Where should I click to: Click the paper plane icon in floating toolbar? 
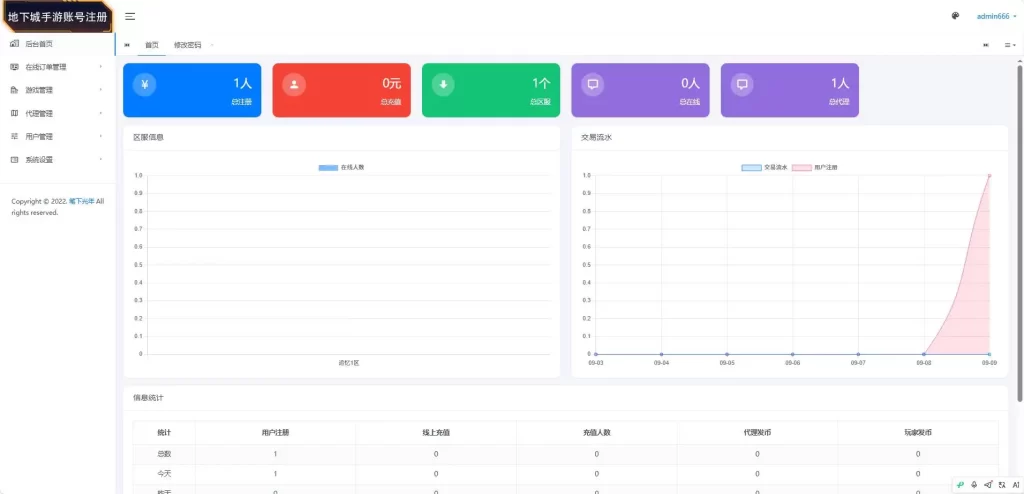(x=988, y=484)
